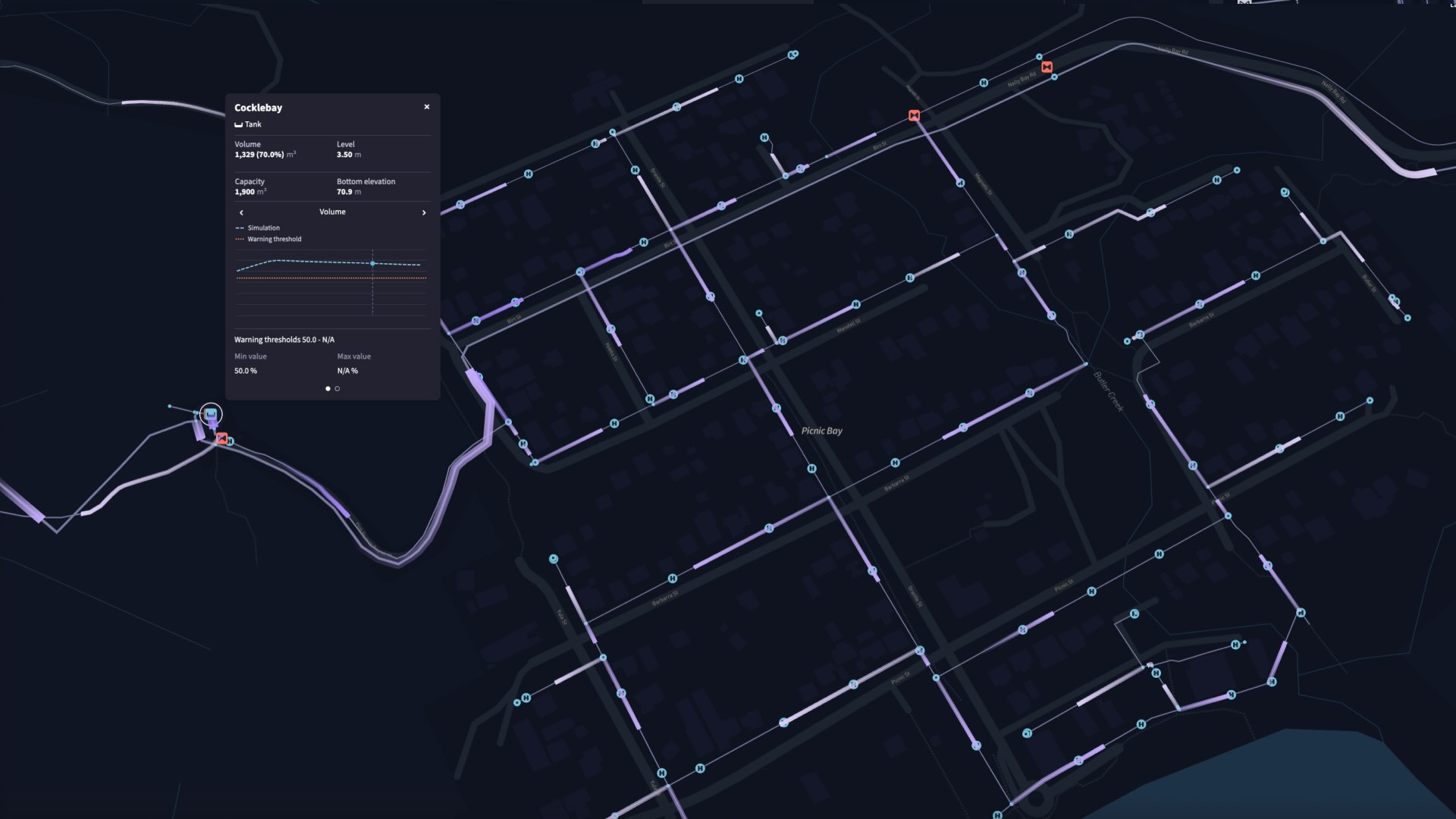The image size is (1456, 819).
Task: Select red valve icon at Birt St junction
Action: point(914,115)
